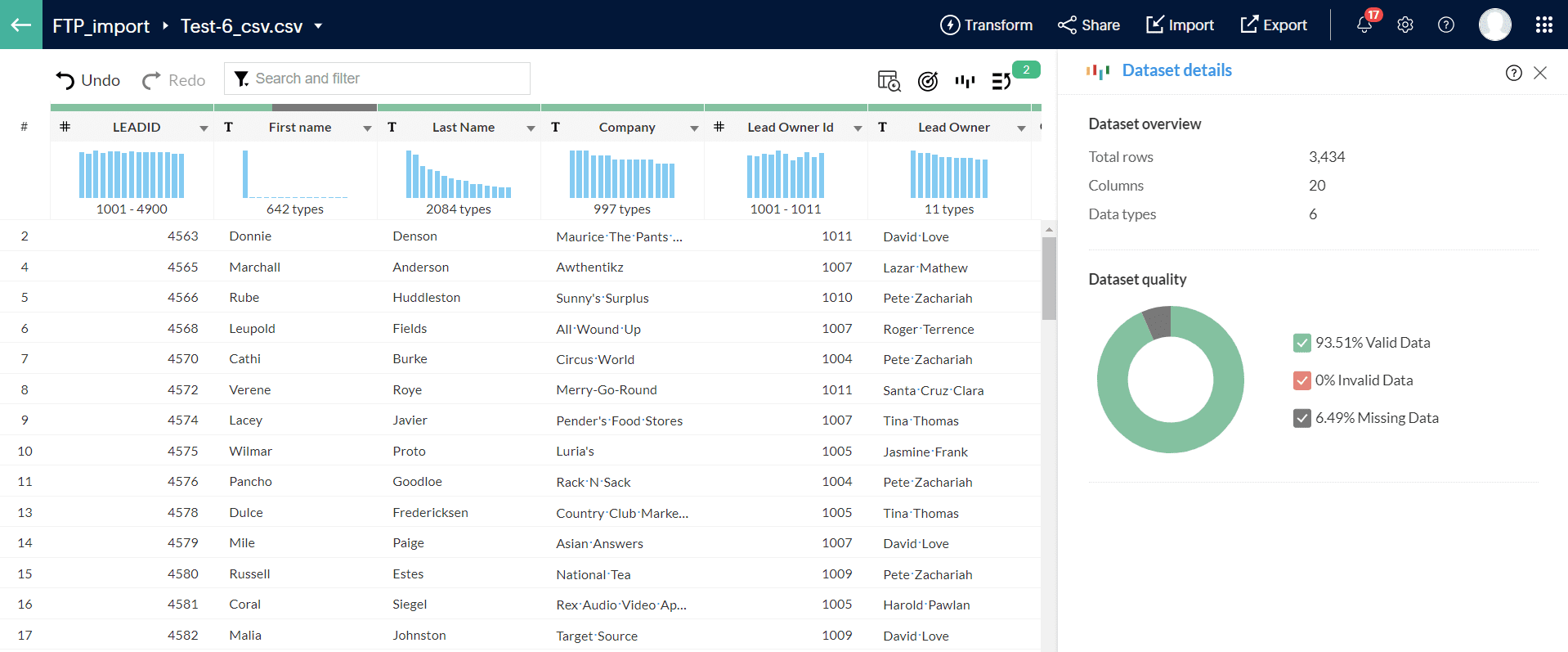
Task: Click the Share button
Action: click(1088, 25)
